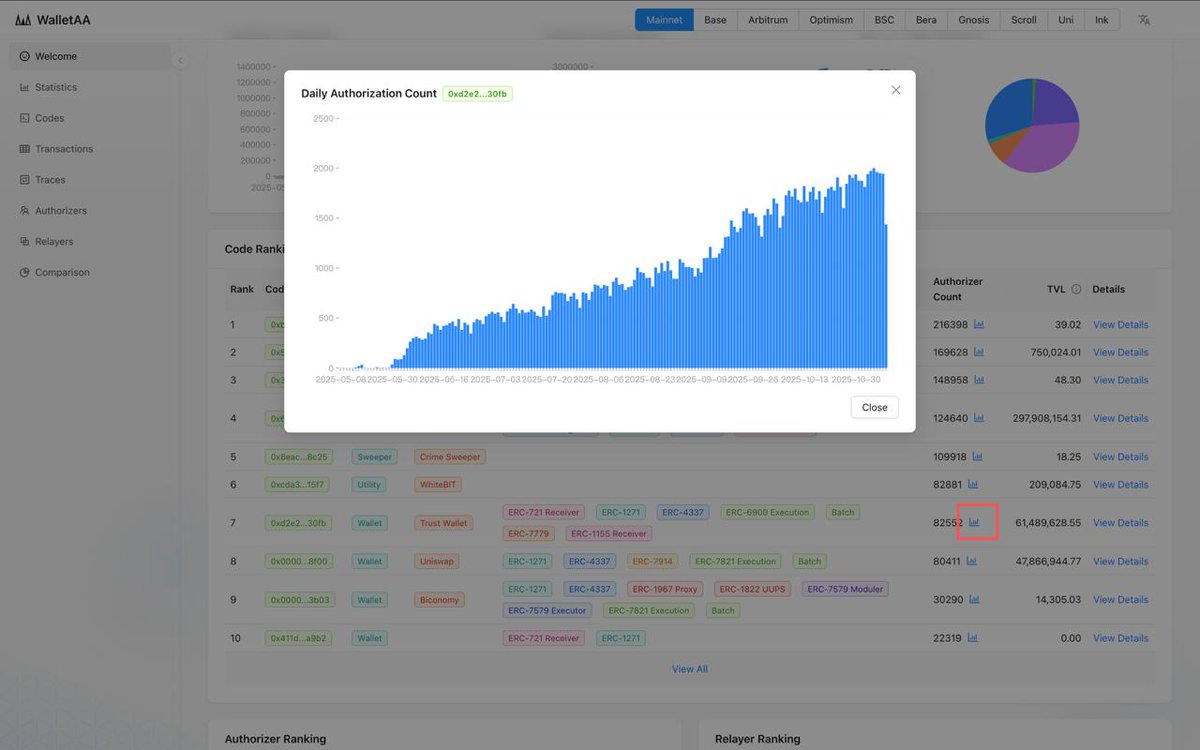Screen dimensions: 1200x750
Task: Open Authorizers in the sidebar
Action: coord(90,211)
